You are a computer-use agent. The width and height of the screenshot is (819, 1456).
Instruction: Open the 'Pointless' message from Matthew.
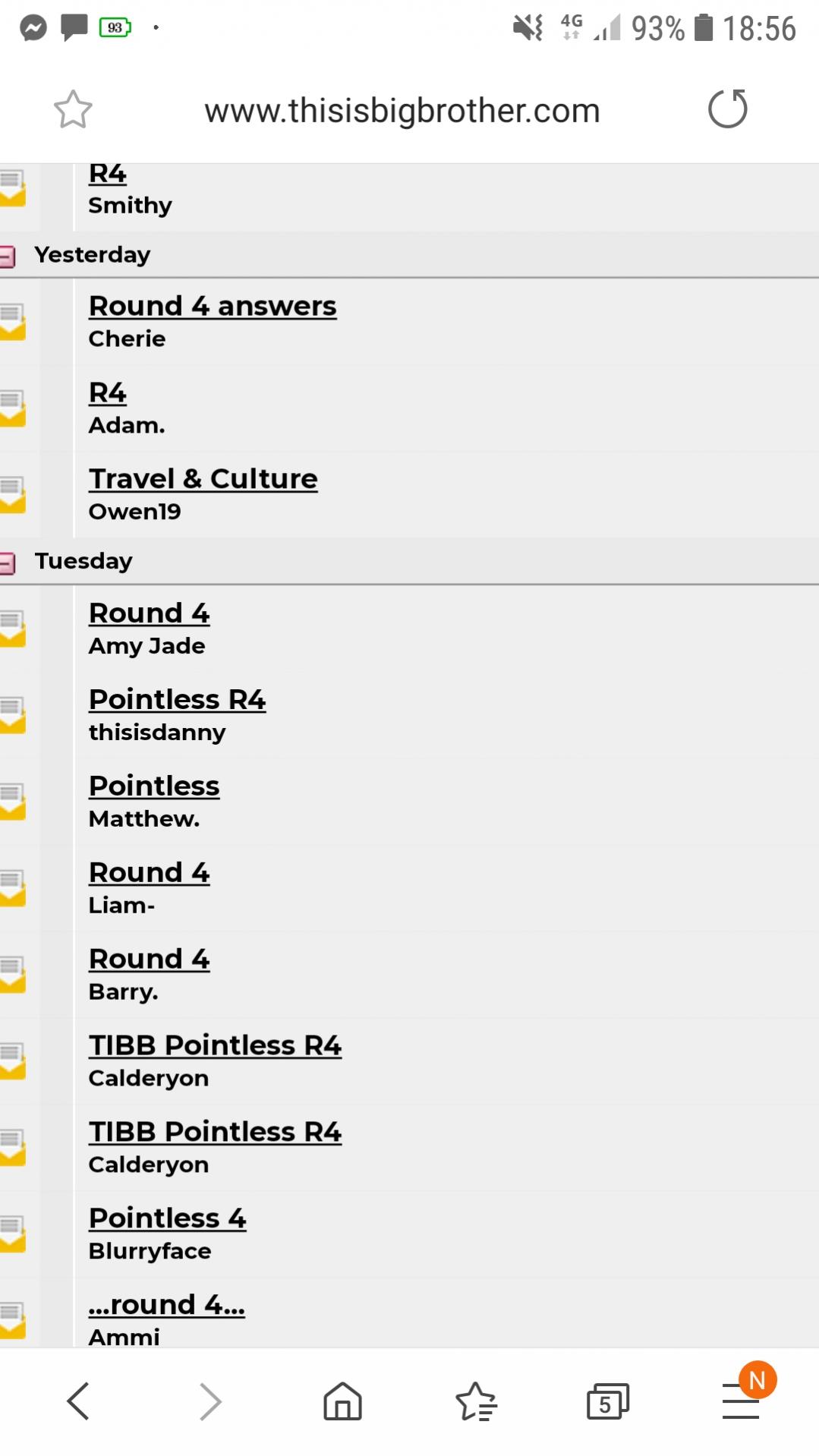tap(154, 786)
